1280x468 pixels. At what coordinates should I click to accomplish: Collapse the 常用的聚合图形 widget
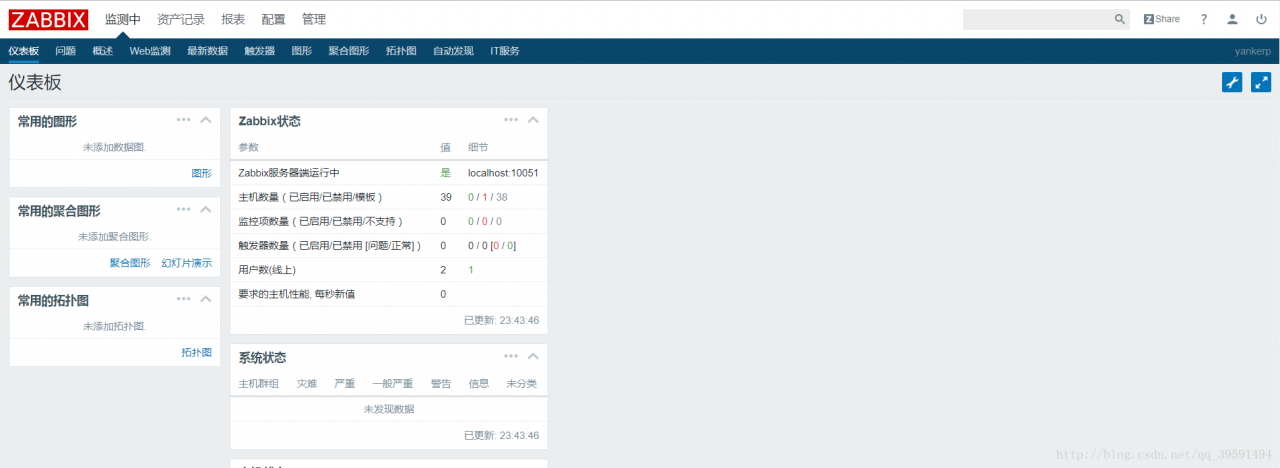(206, 210)
